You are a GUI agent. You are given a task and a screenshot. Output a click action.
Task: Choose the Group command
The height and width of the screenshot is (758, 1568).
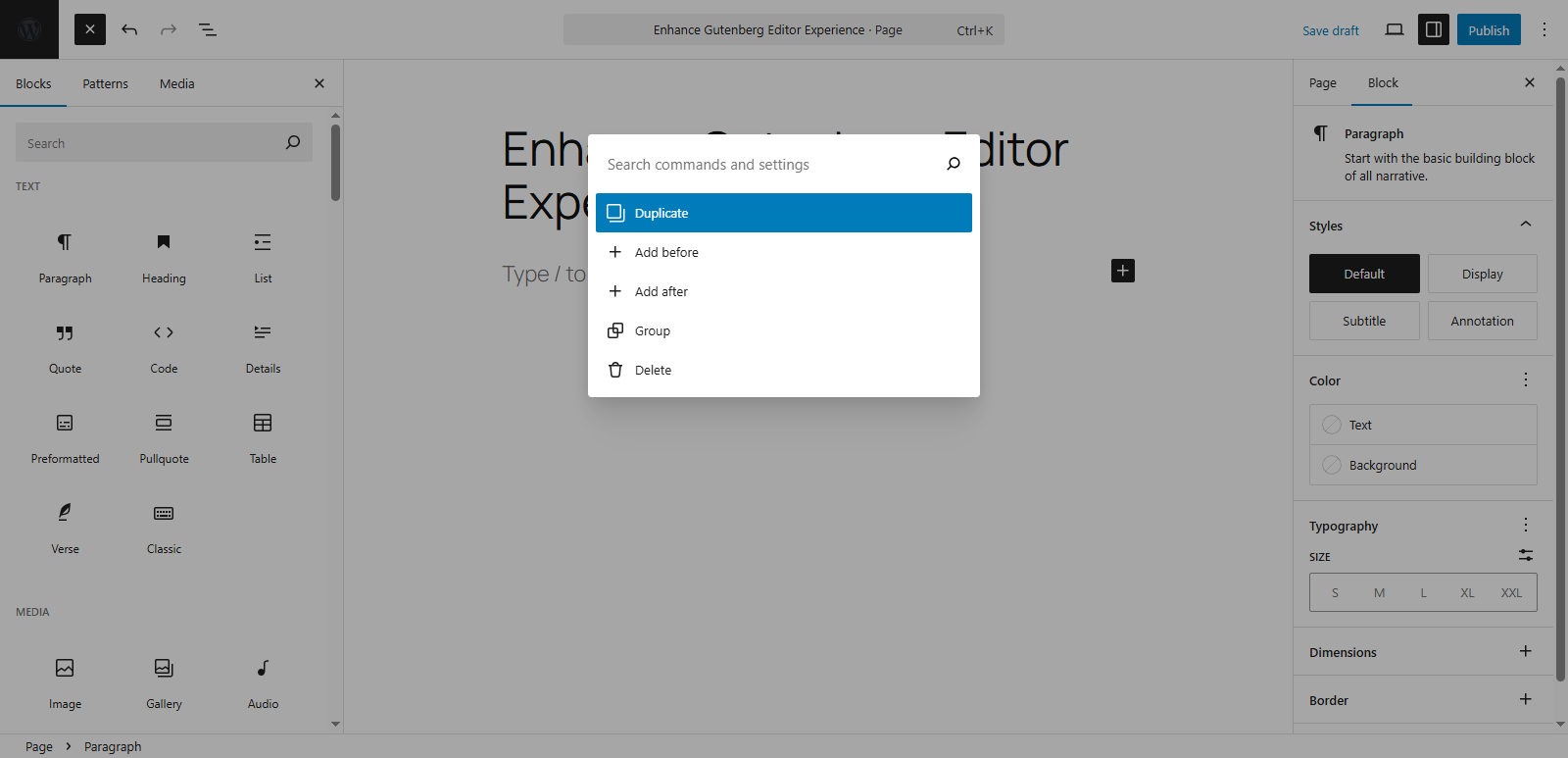[784, 330]
